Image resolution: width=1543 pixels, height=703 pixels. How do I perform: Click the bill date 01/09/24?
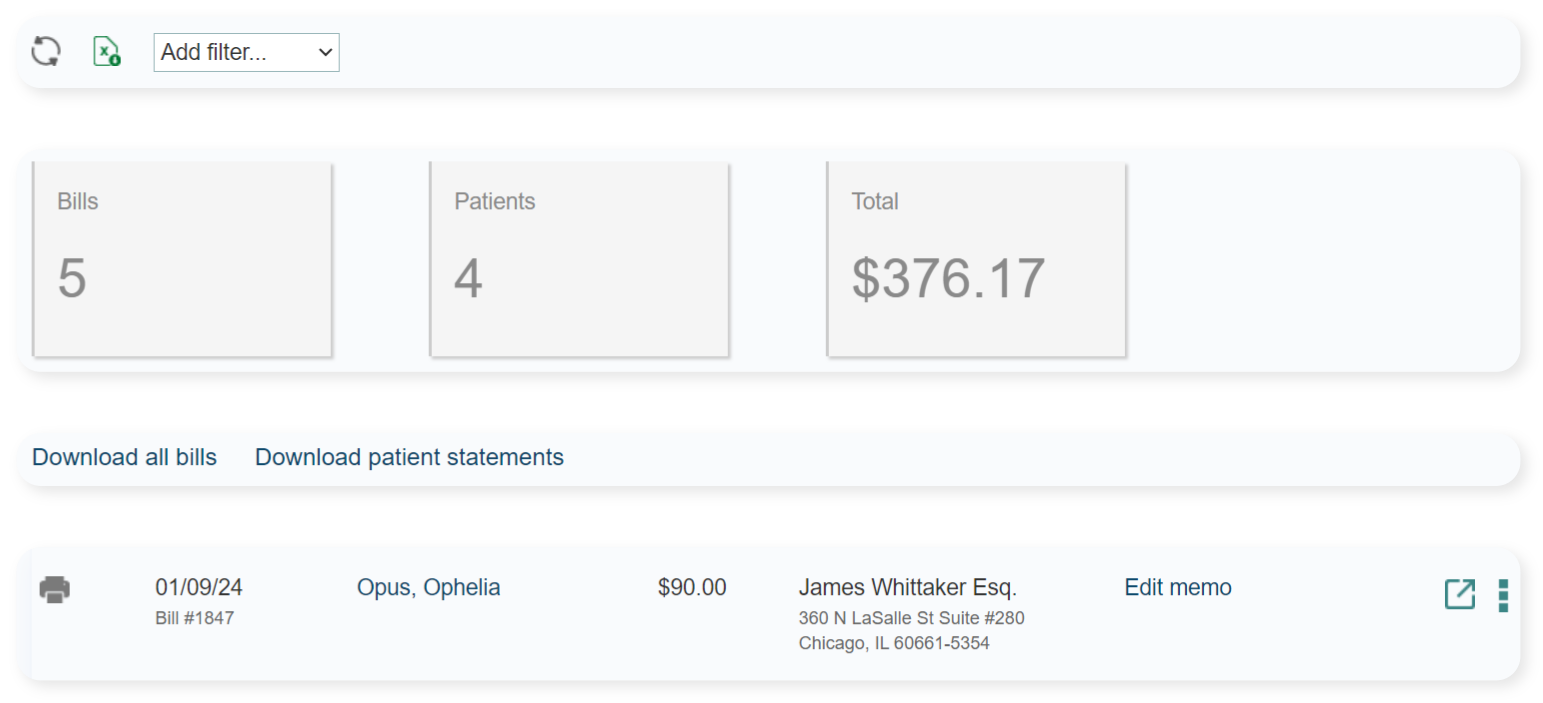[x=198, y=588]
